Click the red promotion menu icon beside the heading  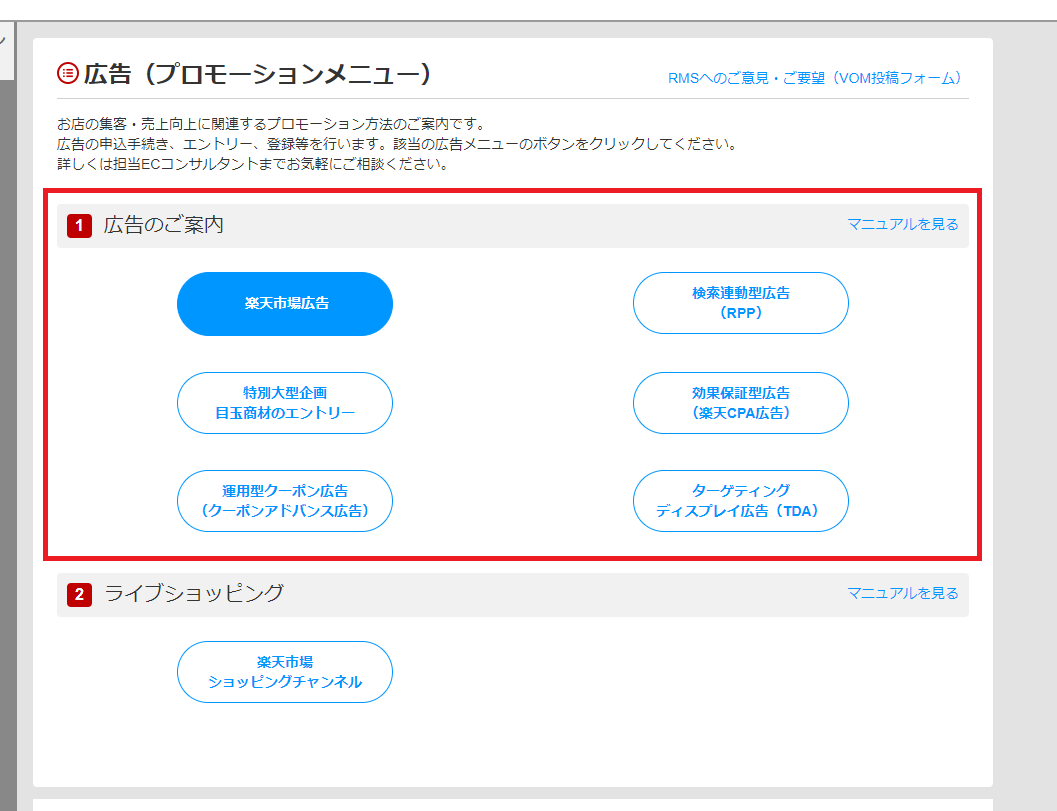point(68,72)
